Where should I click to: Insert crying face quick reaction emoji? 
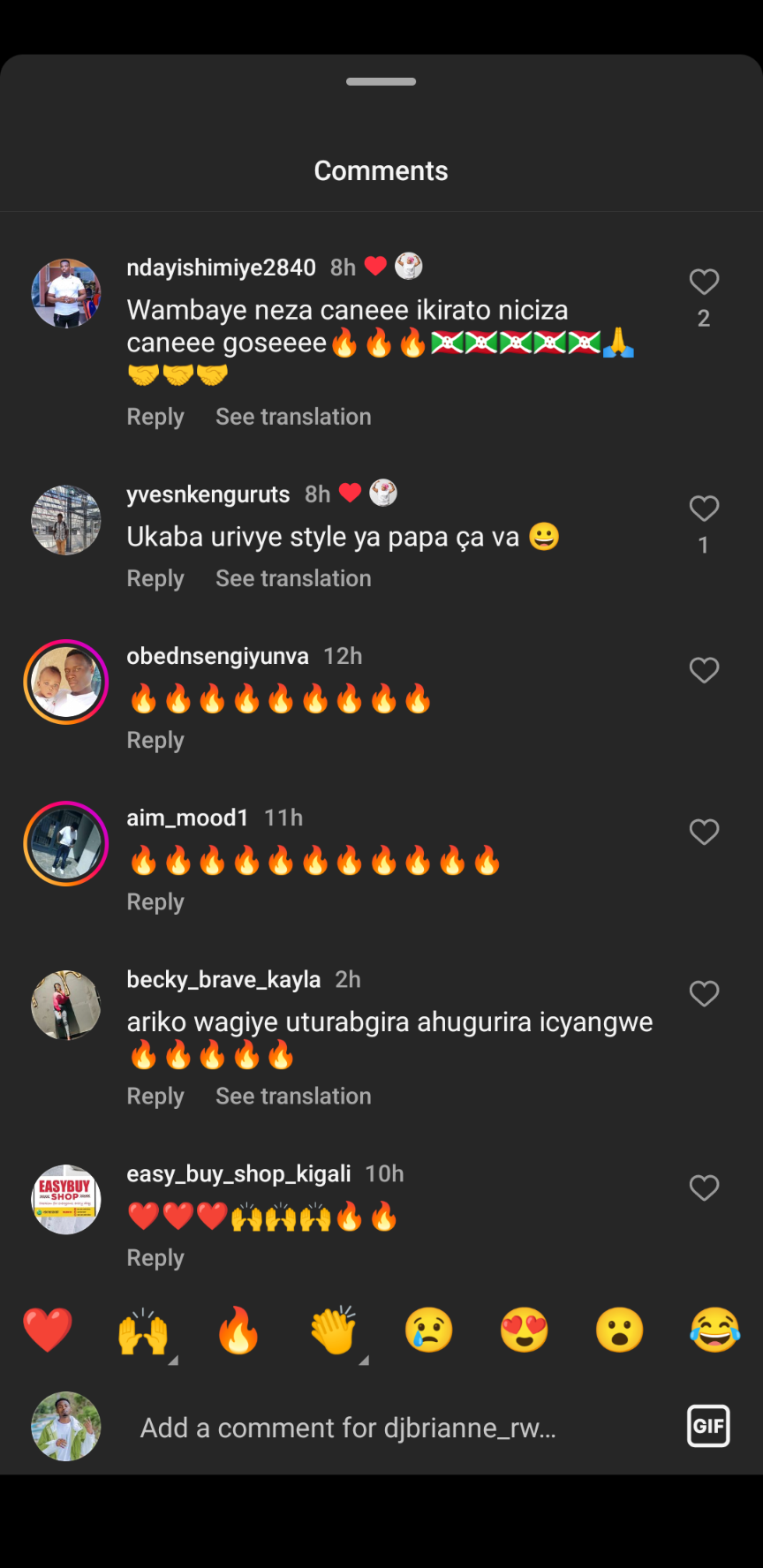click(429, 1331)
